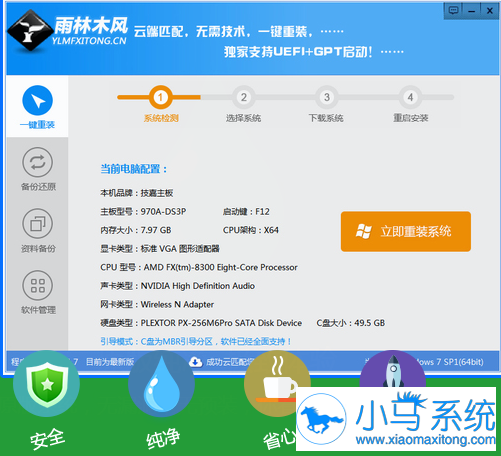This screenshot has width=501, height=456.
Task: Select step 4 重启安装 circle
Action: (x=410, y=97)
